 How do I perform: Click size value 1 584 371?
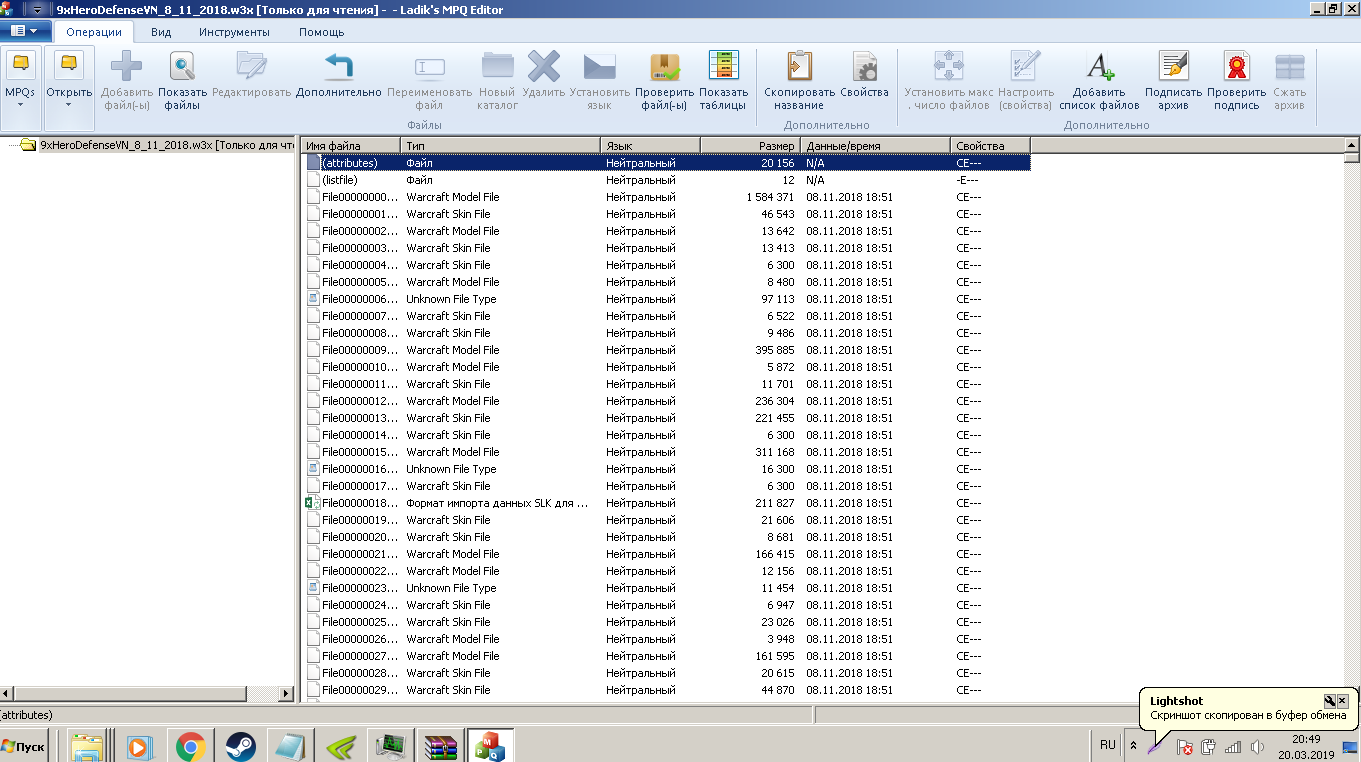(x=770, y=197)
